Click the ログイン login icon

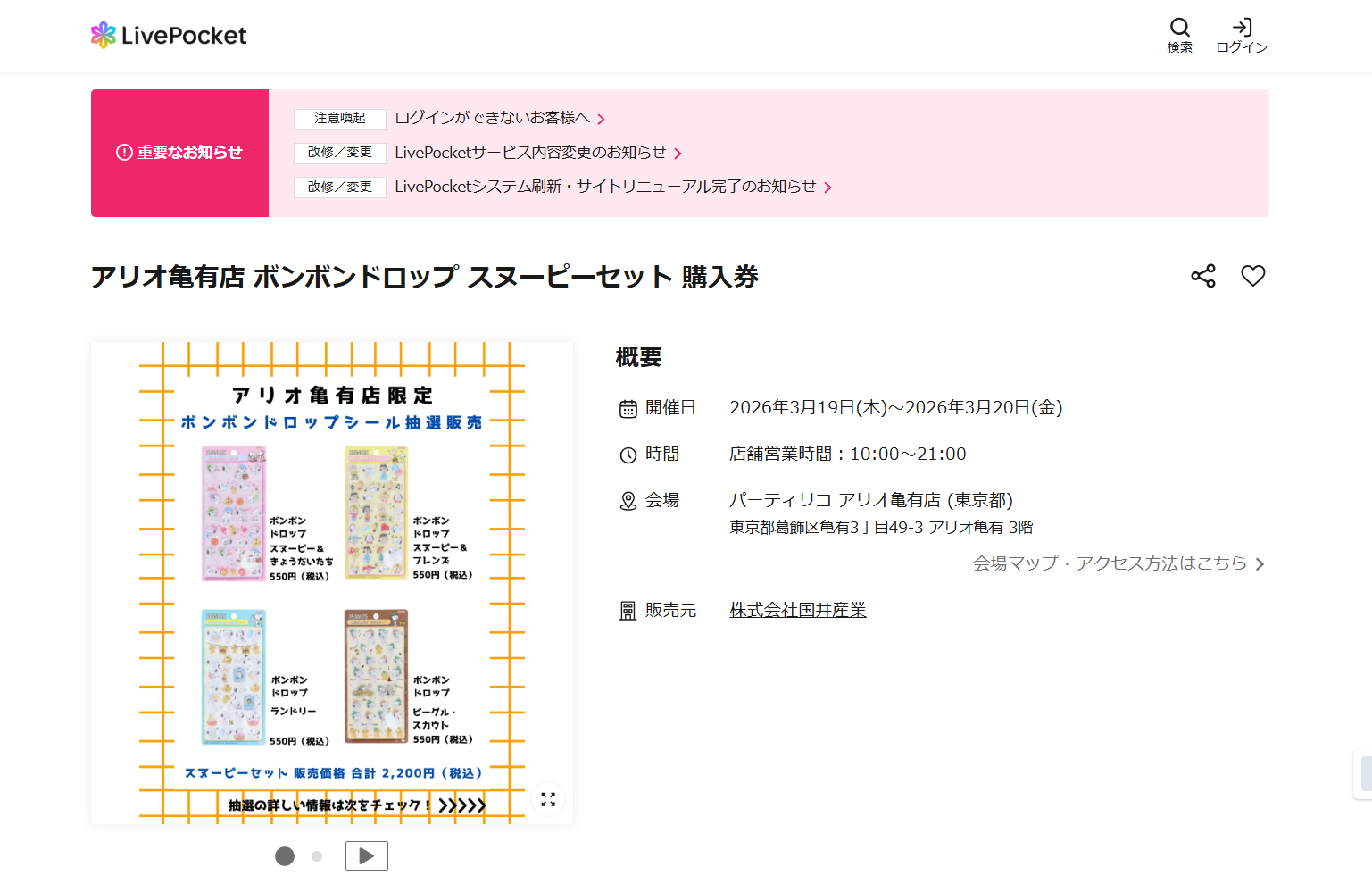point(1242,34)
